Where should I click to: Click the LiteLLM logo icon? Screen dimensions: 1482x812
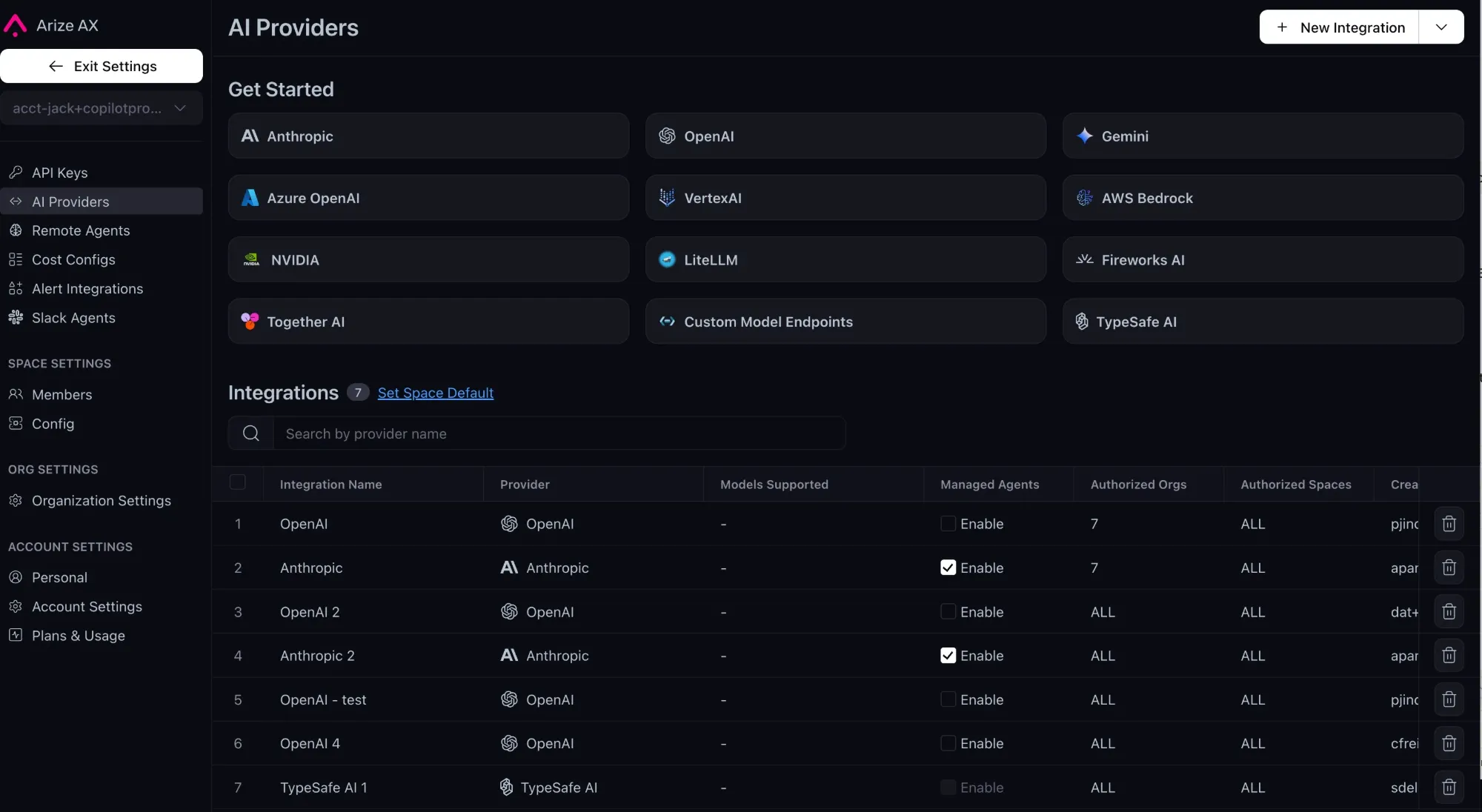667,260
